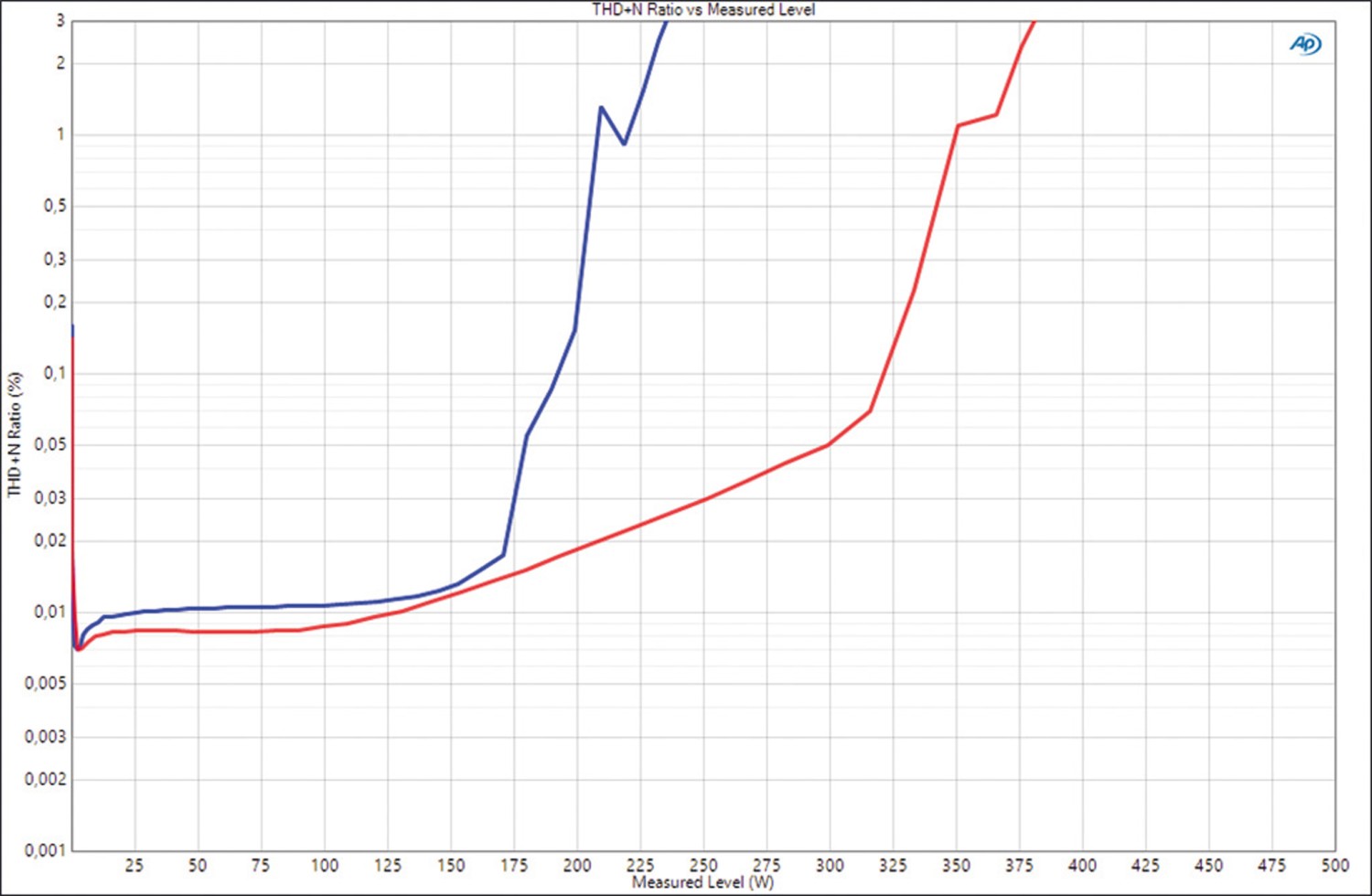Click the blue curve's knee near 170 W
This screenshot has width=1372, height=896.
pos(503,555)
